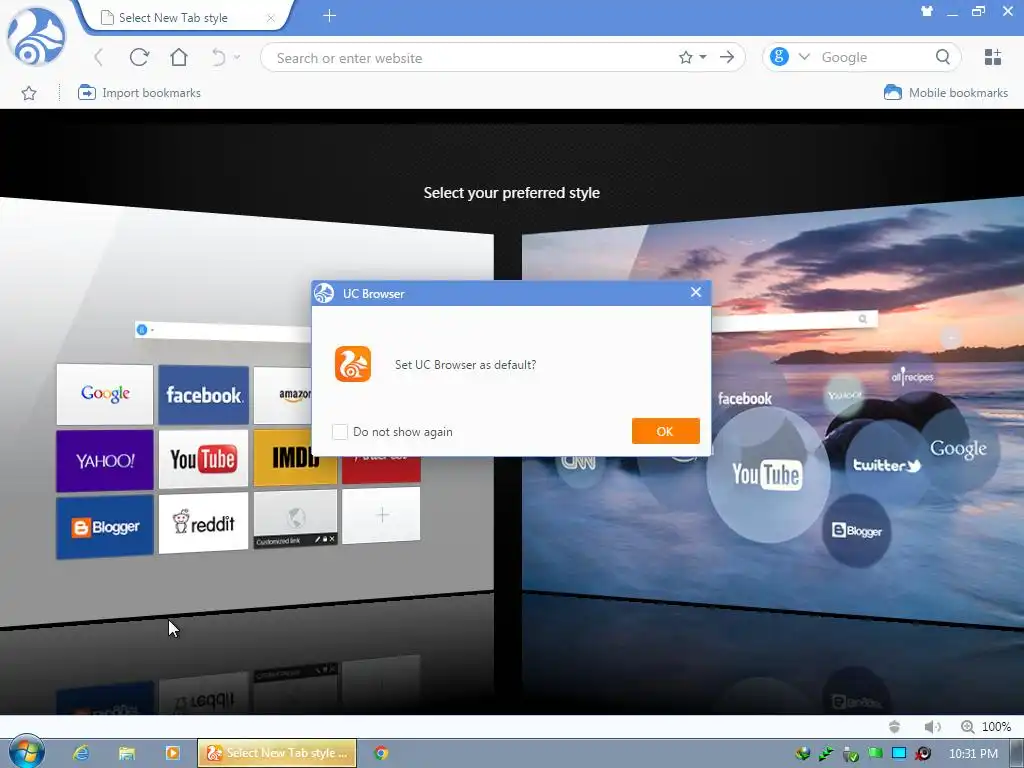Expand the undo closed tab dropdown arrow
1024x768 pixels.
tap(237, 57)
